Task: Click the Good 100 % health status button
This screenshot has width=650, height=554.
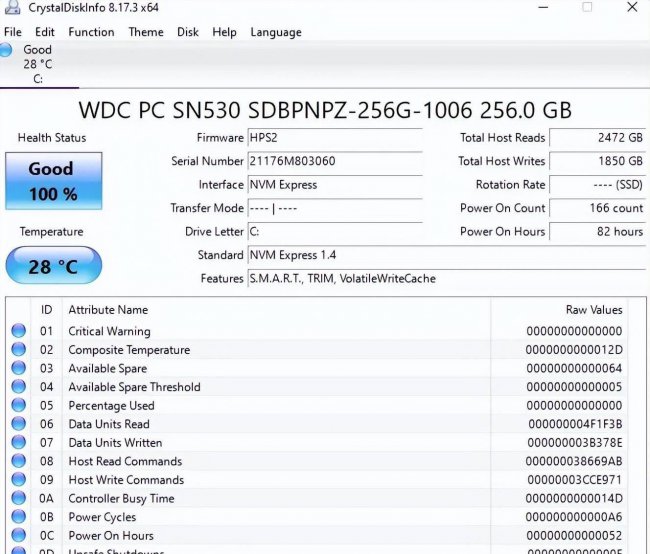Action: point(53,181)
